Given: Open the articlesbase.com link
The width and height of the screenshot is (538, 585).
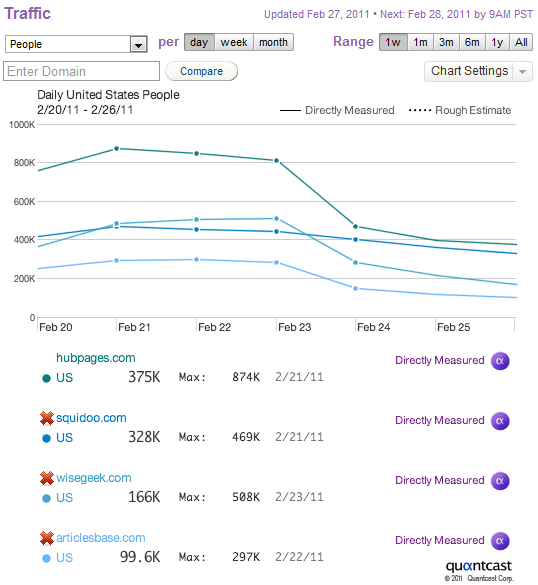Looking at the screenshot, I should 101,538.
